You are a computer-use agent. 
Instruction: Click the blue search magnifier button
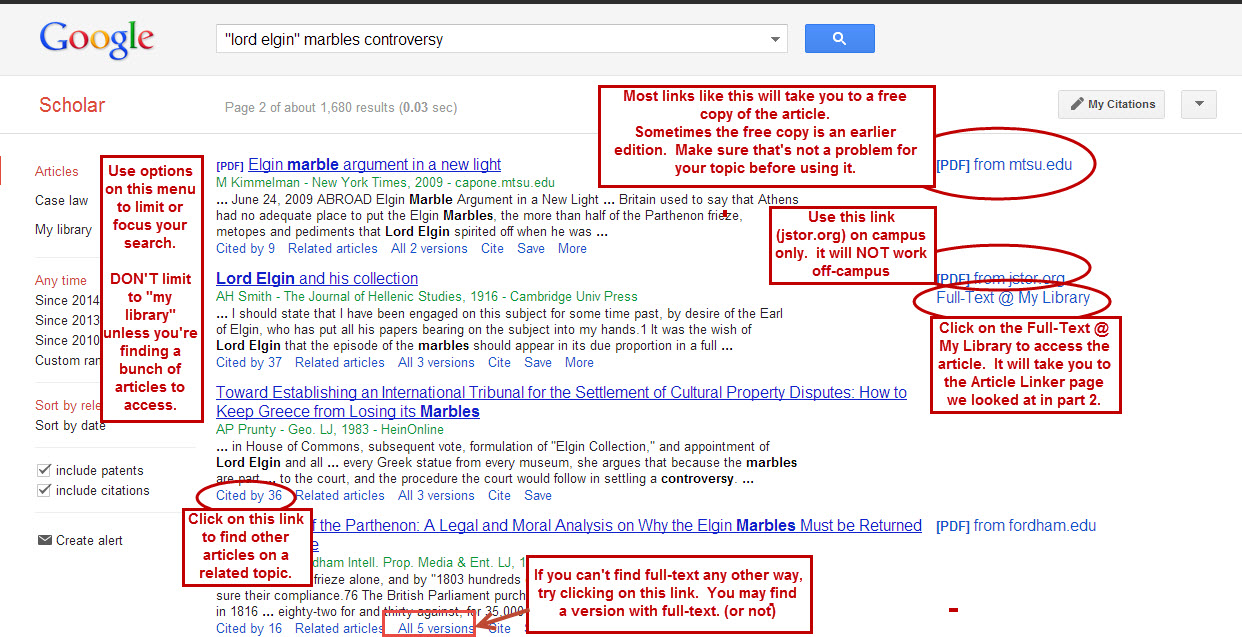point(839,39)
